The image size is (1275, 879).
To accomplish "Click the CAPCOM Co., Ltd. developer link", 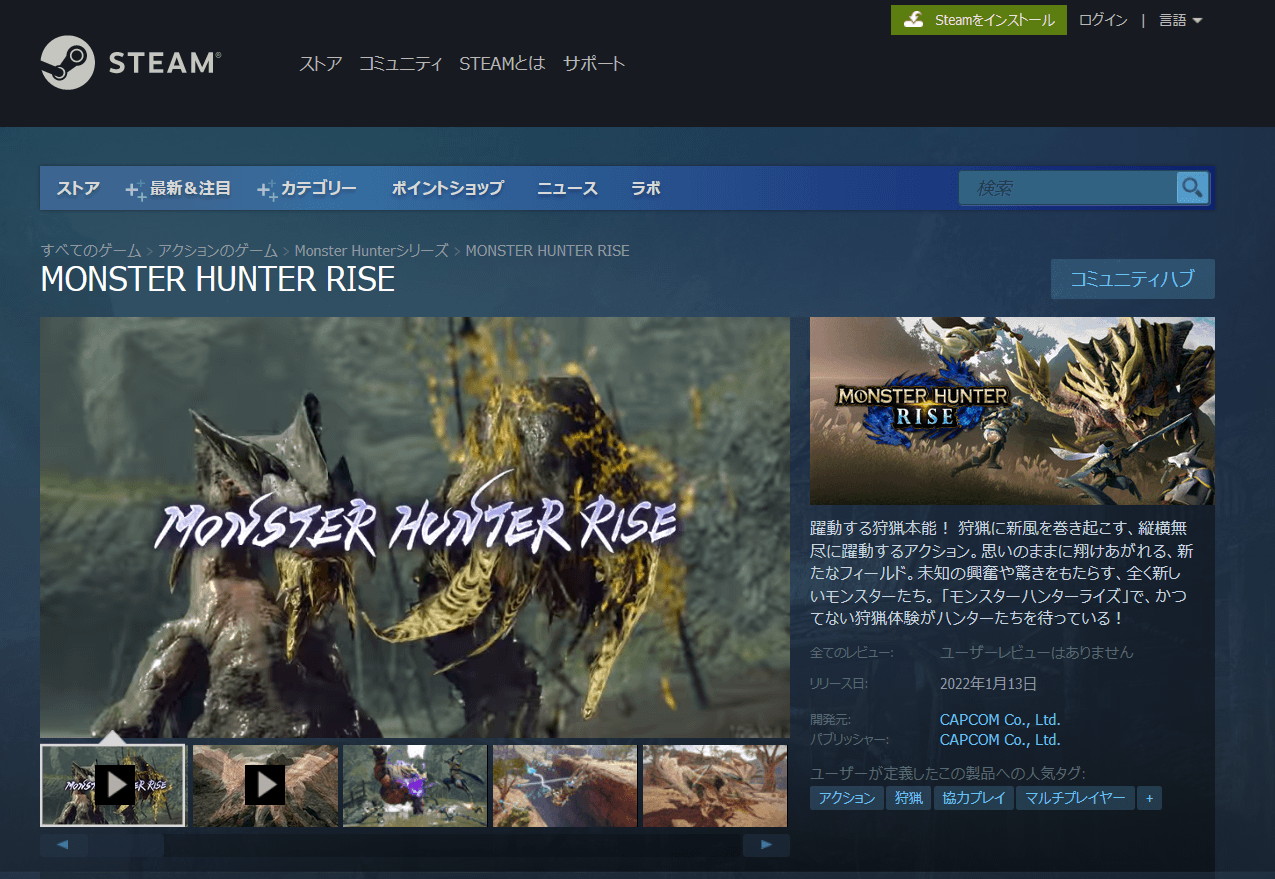I will tap(1000, 719).
